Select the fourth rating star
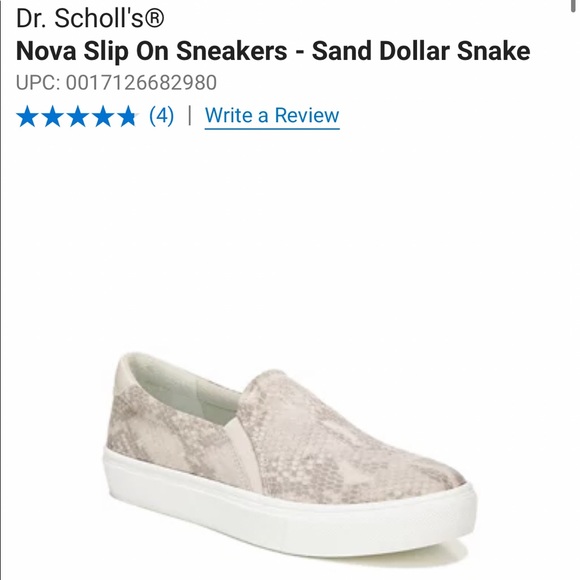The height and width of the screenshot is (580, 580). tap(103, 116)
